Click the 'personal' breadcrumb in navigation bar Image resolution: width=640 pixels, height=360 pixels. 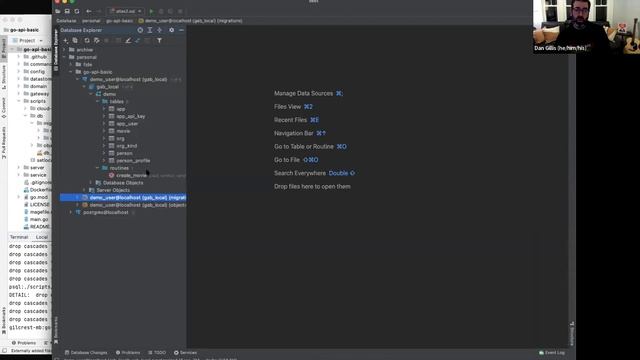(x=91, y=21)
